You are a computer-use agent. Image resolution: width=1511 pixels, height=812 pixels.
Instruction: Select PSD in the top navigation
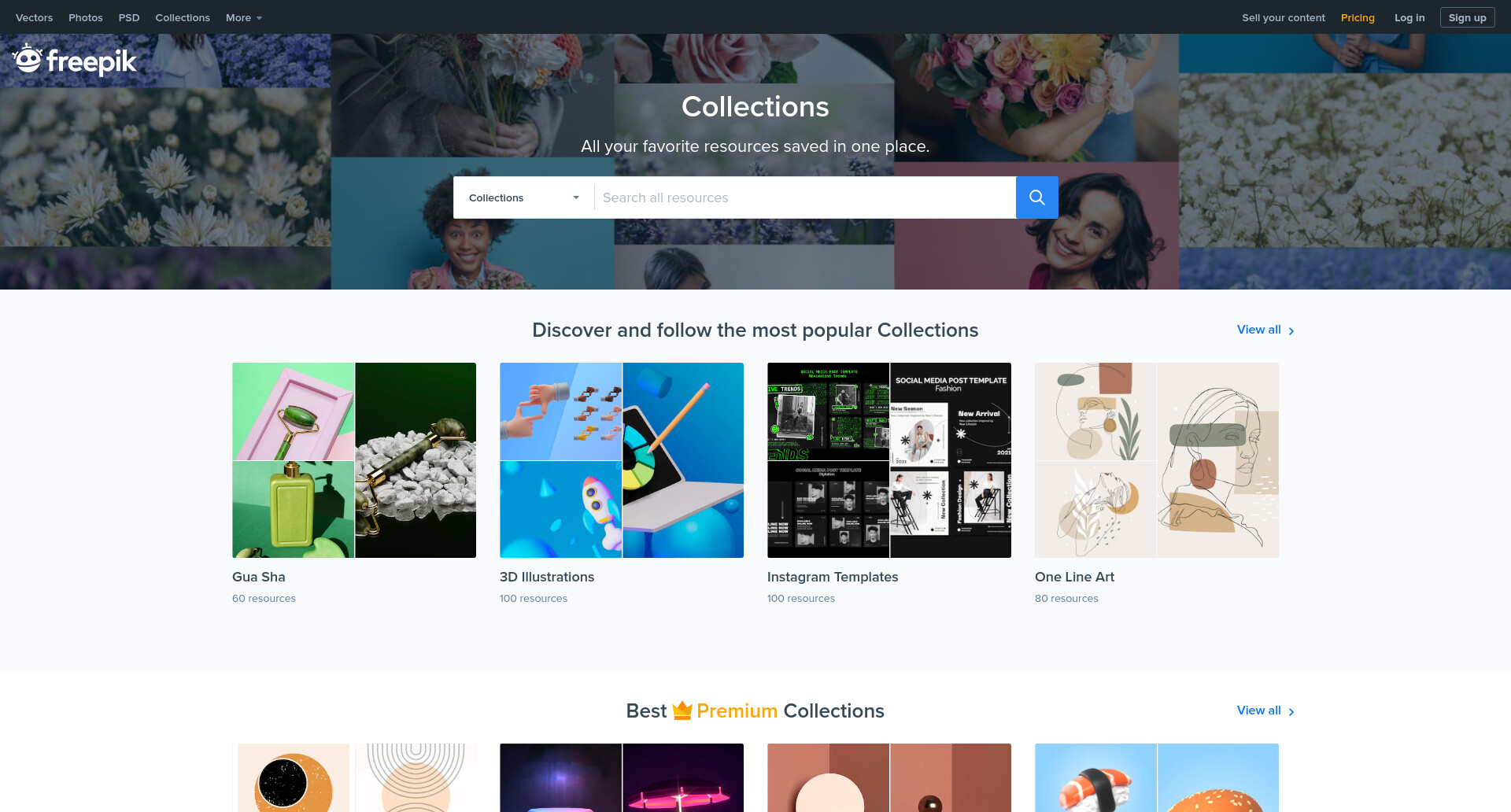pos(129,17)
